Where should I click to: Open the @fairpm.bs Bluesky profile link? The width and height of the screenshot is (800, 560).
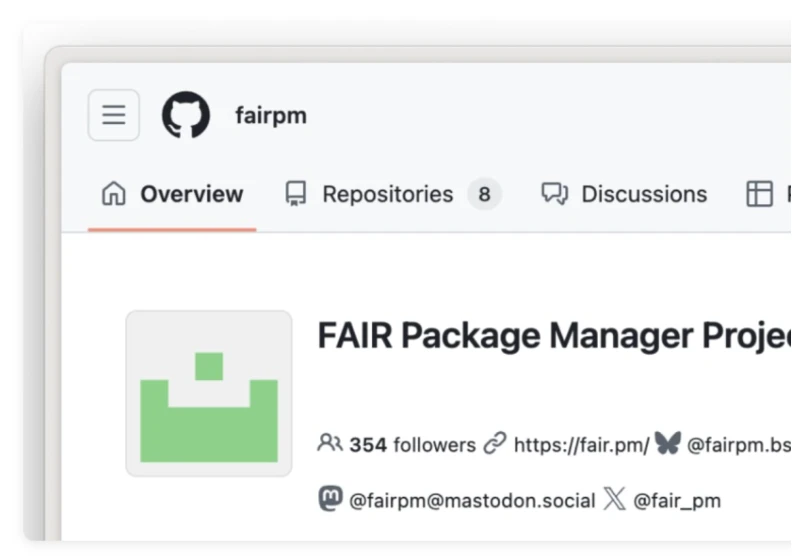click(739, 445)
